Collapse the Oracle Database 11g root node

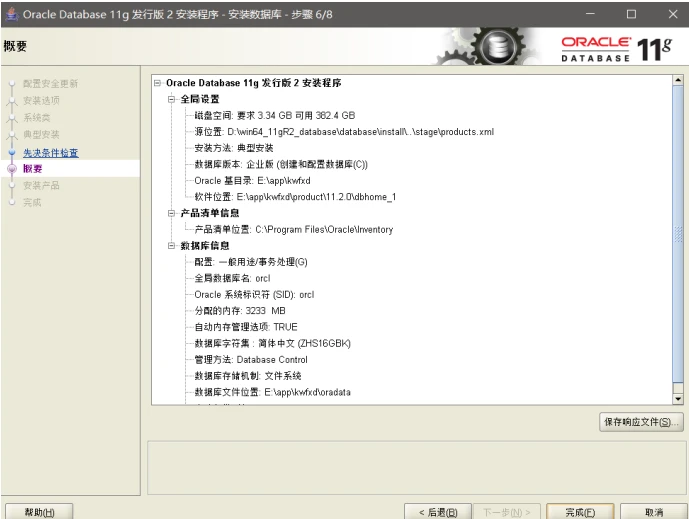tap(157, 83)
